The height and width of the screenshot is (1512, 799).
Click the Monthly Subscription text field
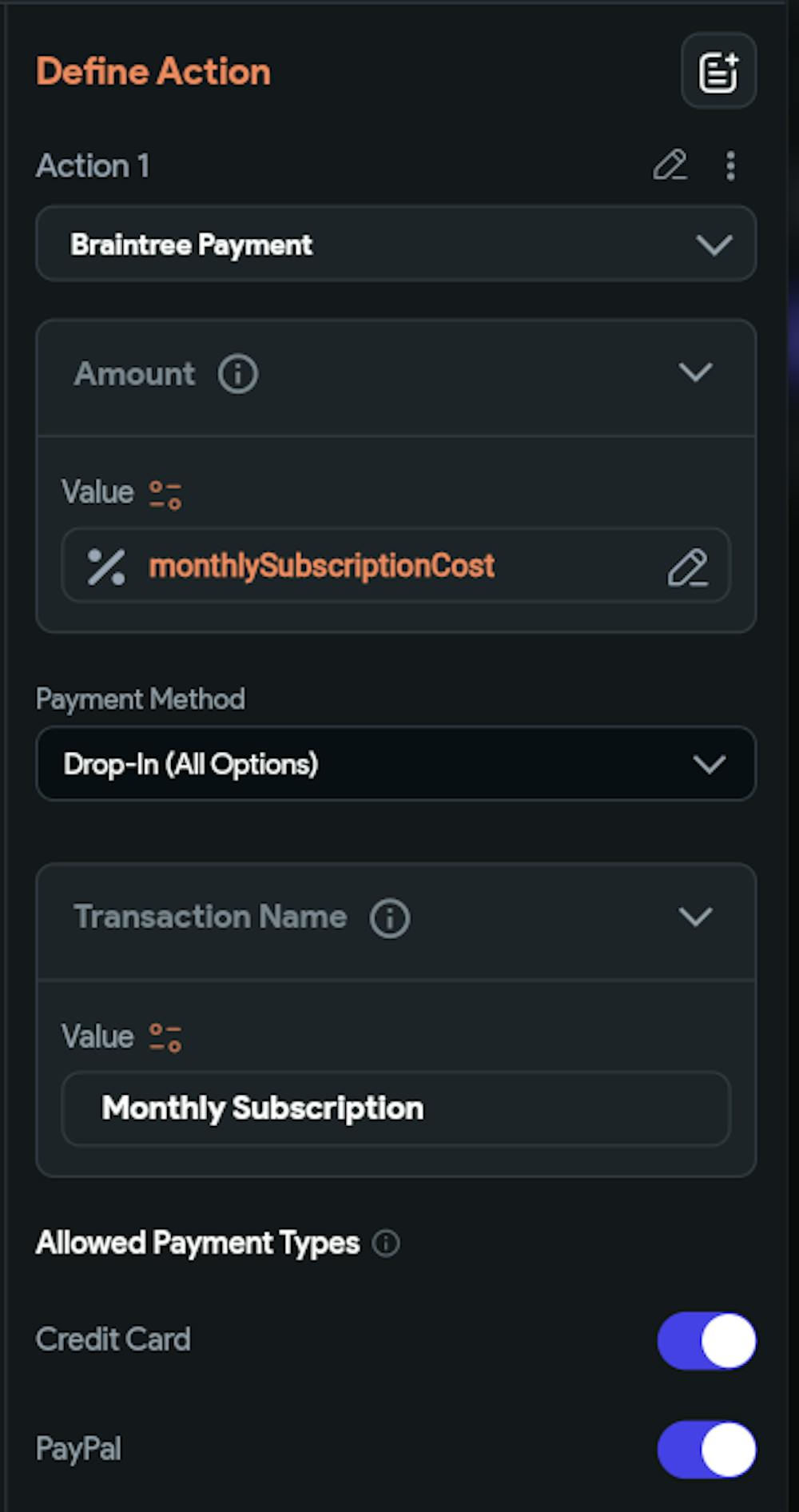click(396, 1108)
